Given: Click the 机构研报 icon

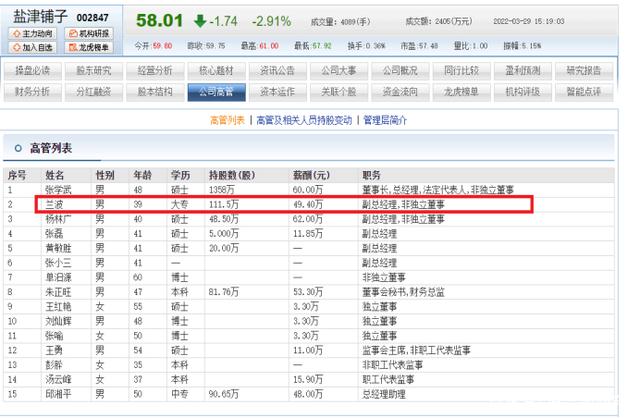Looking at the screenshot, I should tap(73, 33).
